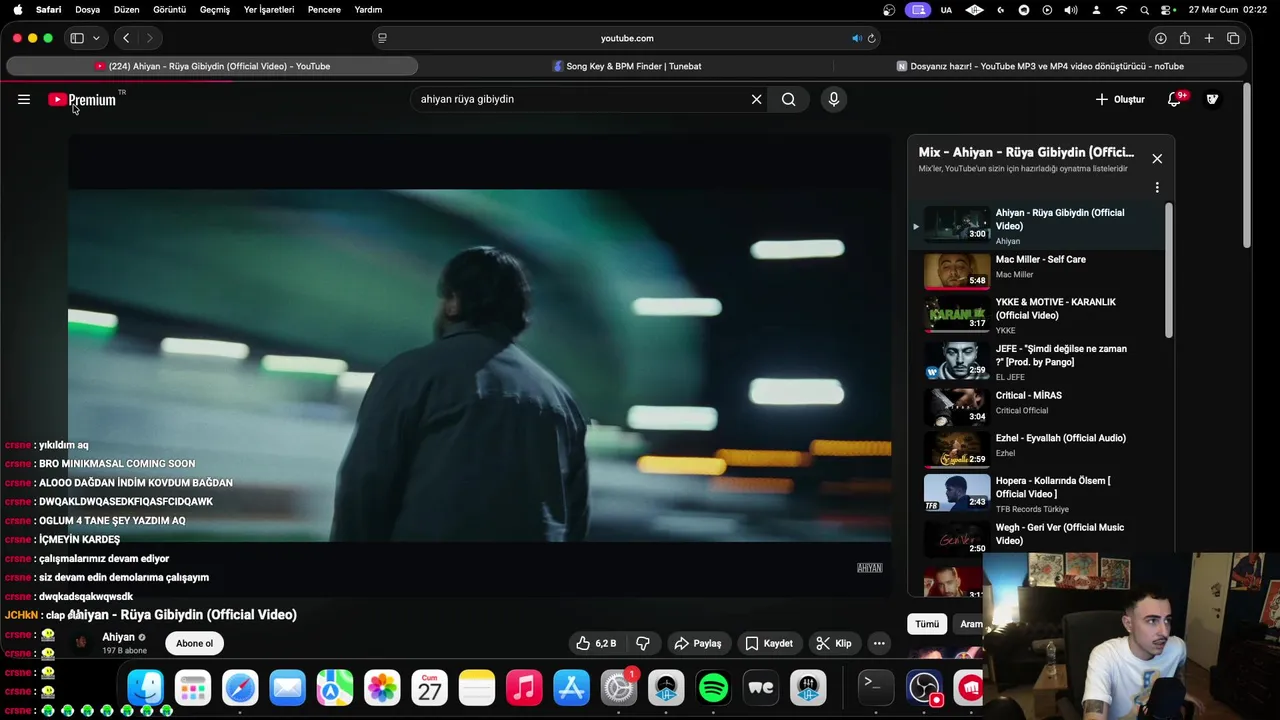Reload the page in Safari
The width and height of the screenshot is (1280, 720).
point(871,38)
